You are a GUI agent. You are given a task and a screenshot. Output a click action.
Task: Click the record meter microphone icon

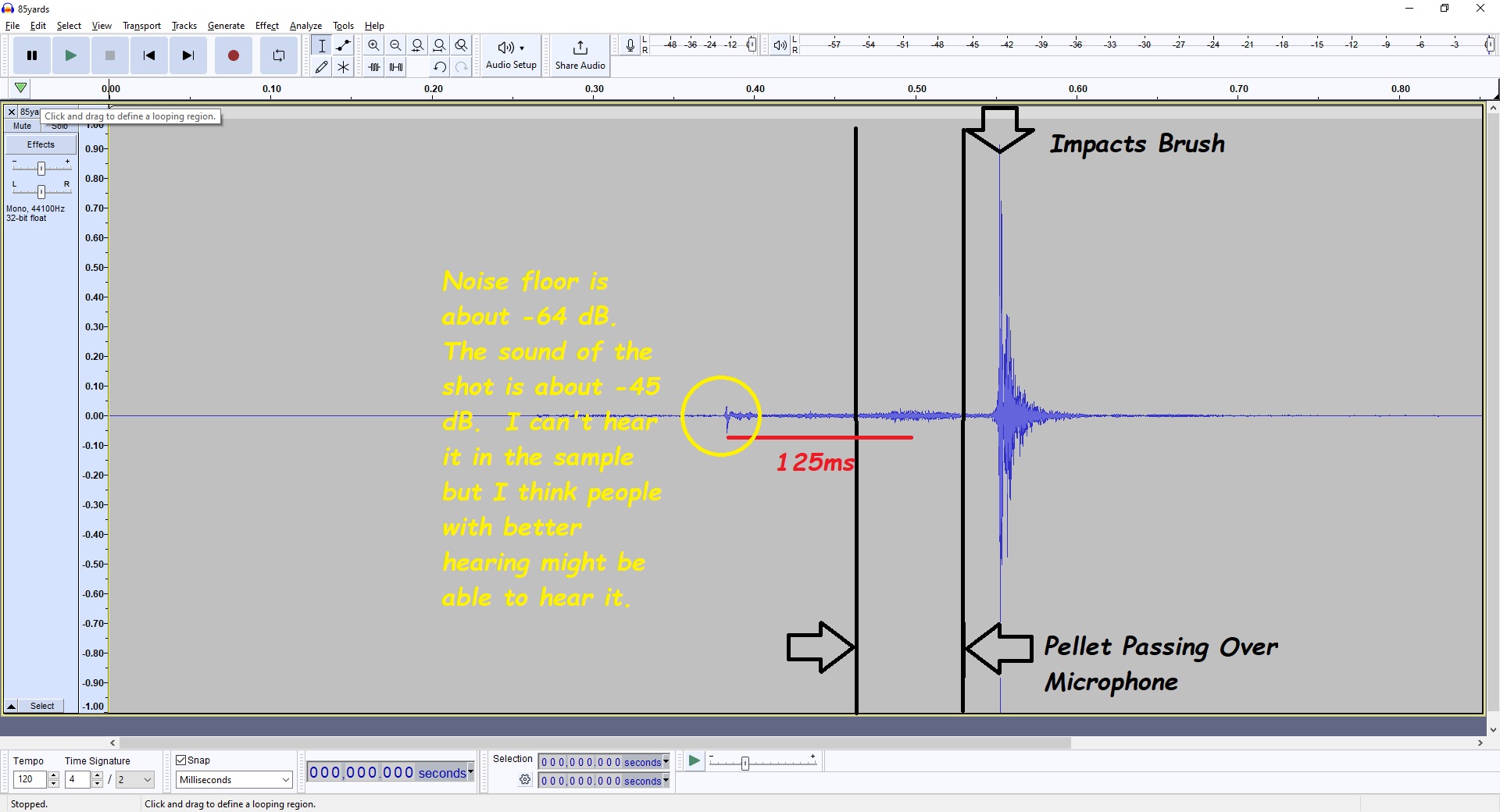click(x=630, y=45)
